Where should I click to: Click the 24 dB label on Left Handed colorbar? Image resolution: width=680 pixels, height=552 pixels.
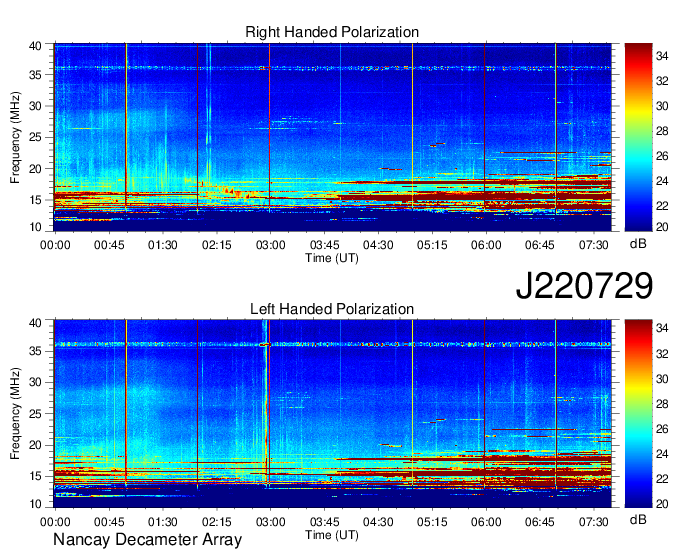click(x=662, y=454)
